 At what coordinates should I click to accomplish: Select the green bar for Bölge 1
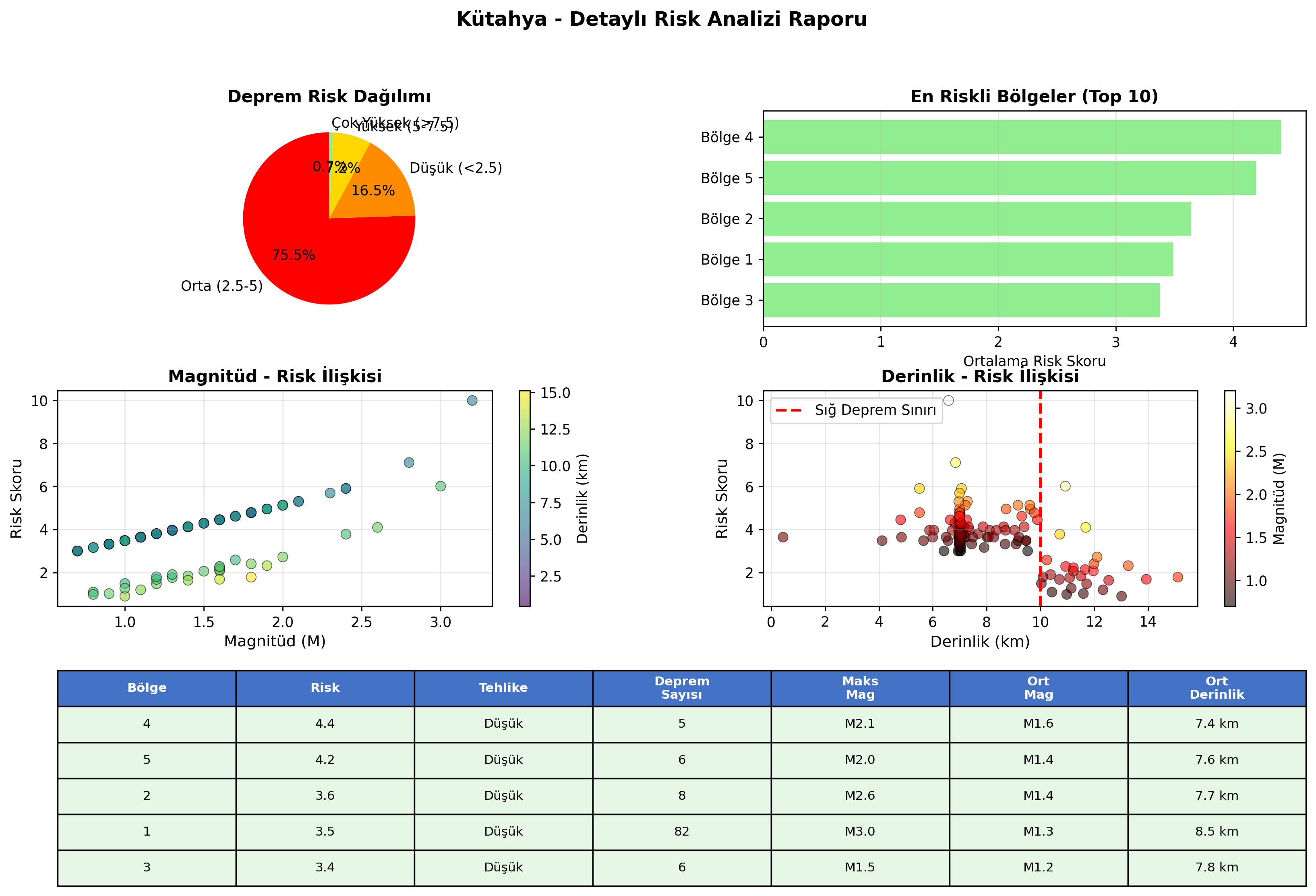(968, 259)
